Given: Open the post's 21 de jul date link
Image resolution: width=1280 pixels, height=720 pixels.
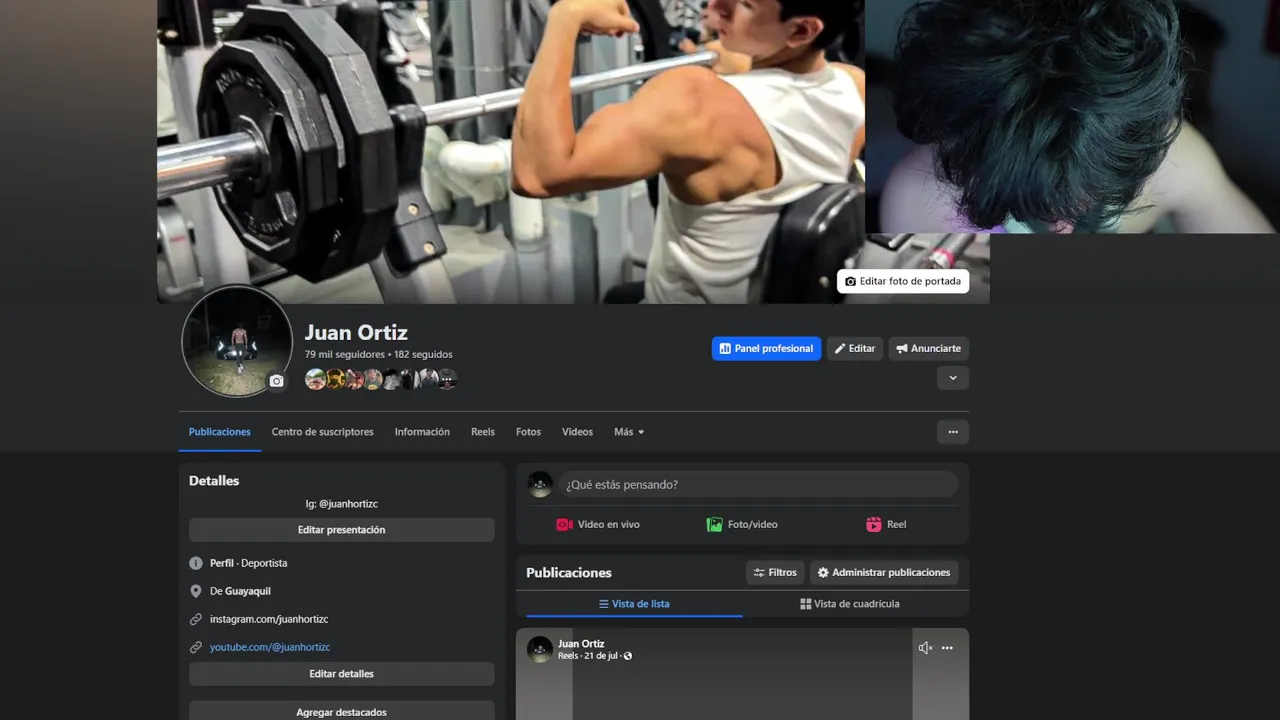Looking at the screenshot, I should pos(601,656).
